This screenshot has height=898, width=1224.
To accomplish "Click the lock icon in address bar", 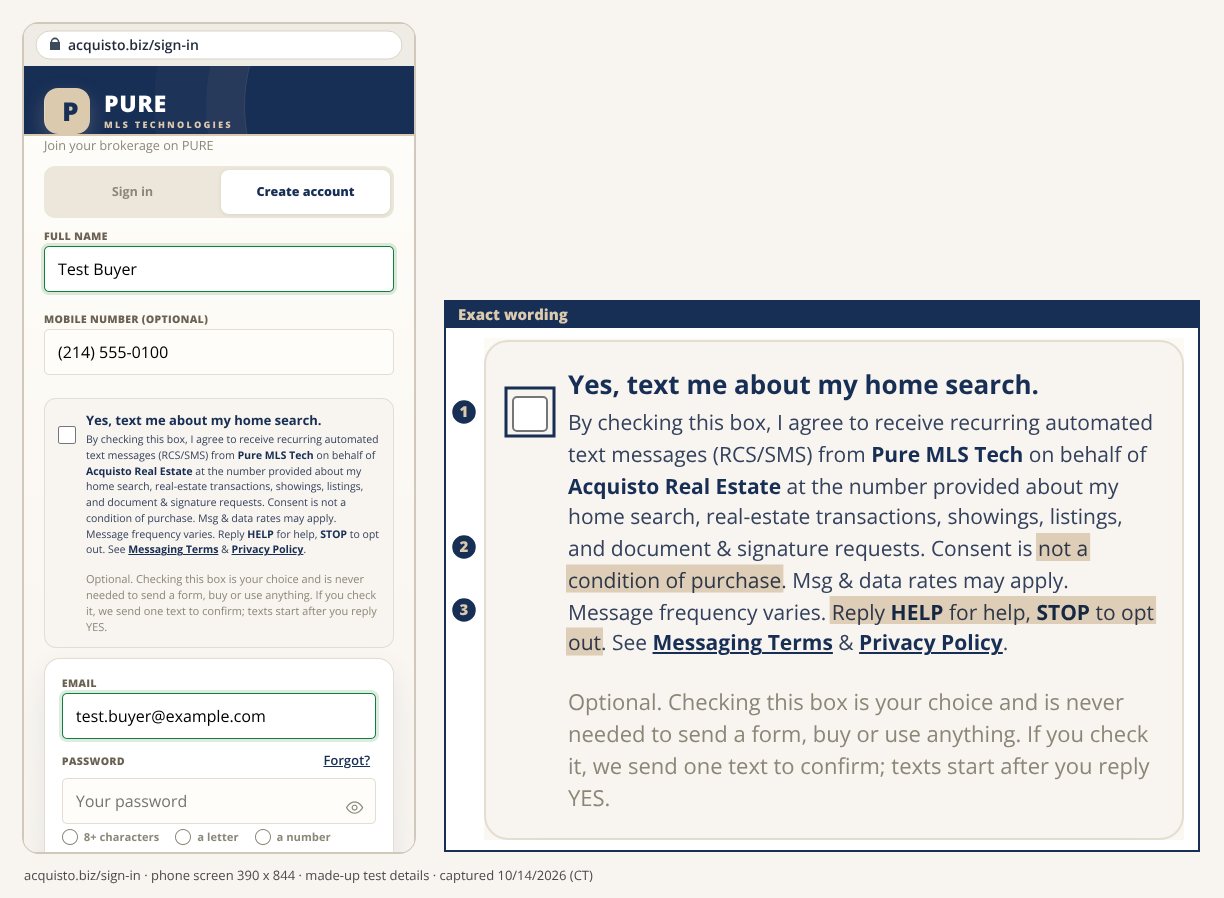I will pyautogui.click(x=54, y=45).
